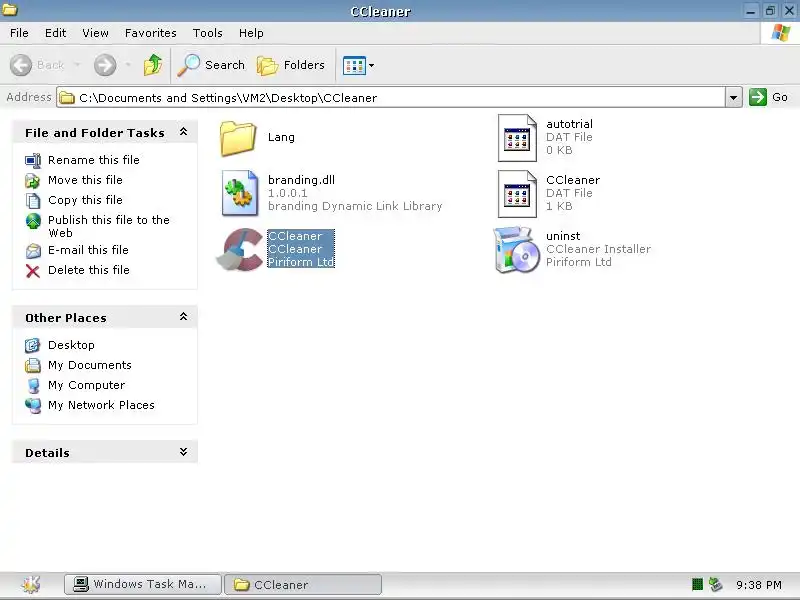Click the Copy this file icon
Image resolution: width=800 pixels, height=600 pixels.
click(33, 201)
